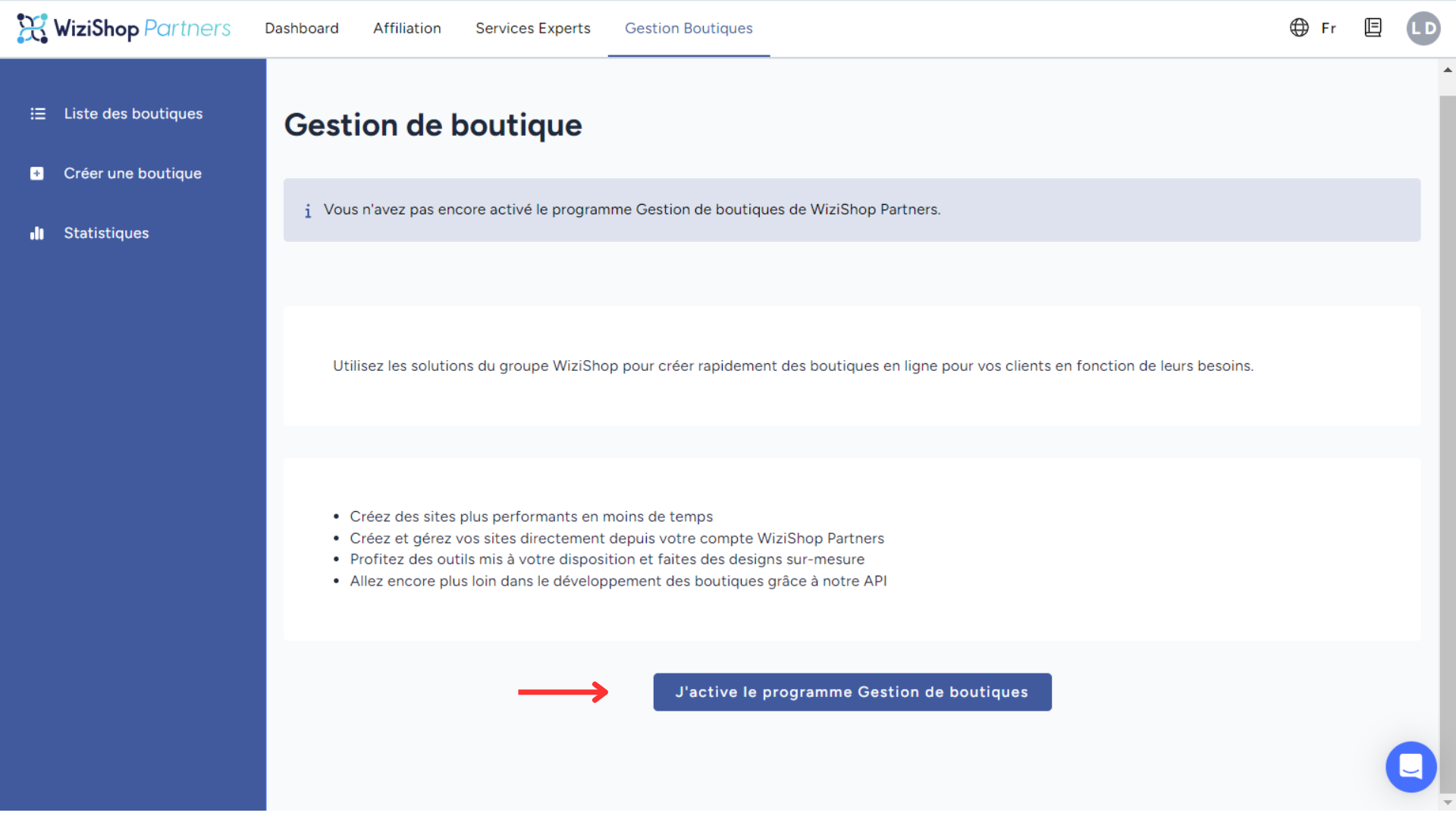The image size is (1456, 819).
Task: Click the globe language icon
Action: click(1299, 28)
